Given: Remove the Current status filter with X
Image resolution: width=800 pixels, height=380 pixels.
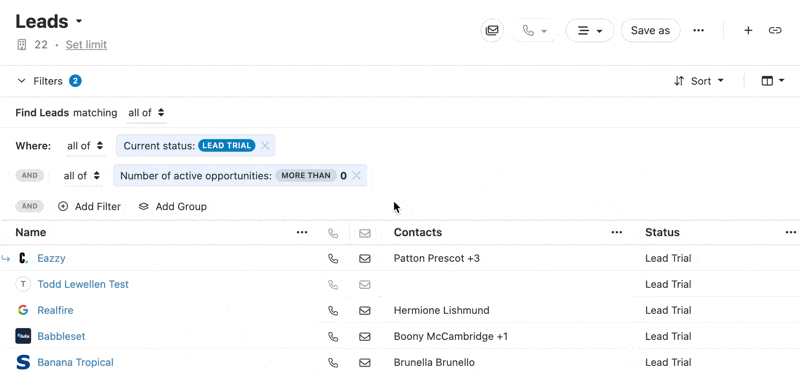Looking at the screenshot, I should (265, 146).
